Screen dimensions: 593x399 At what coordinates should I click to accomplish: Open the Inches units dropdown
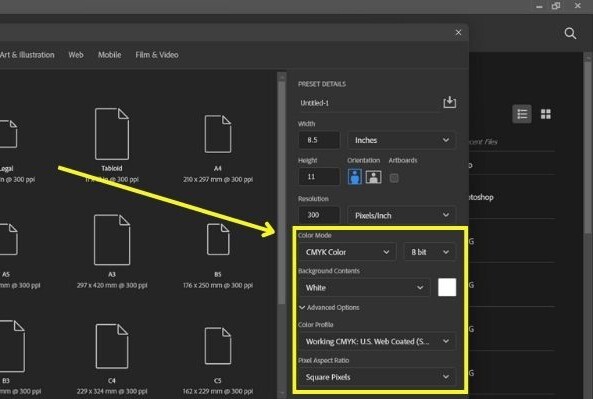coord(401,140)
